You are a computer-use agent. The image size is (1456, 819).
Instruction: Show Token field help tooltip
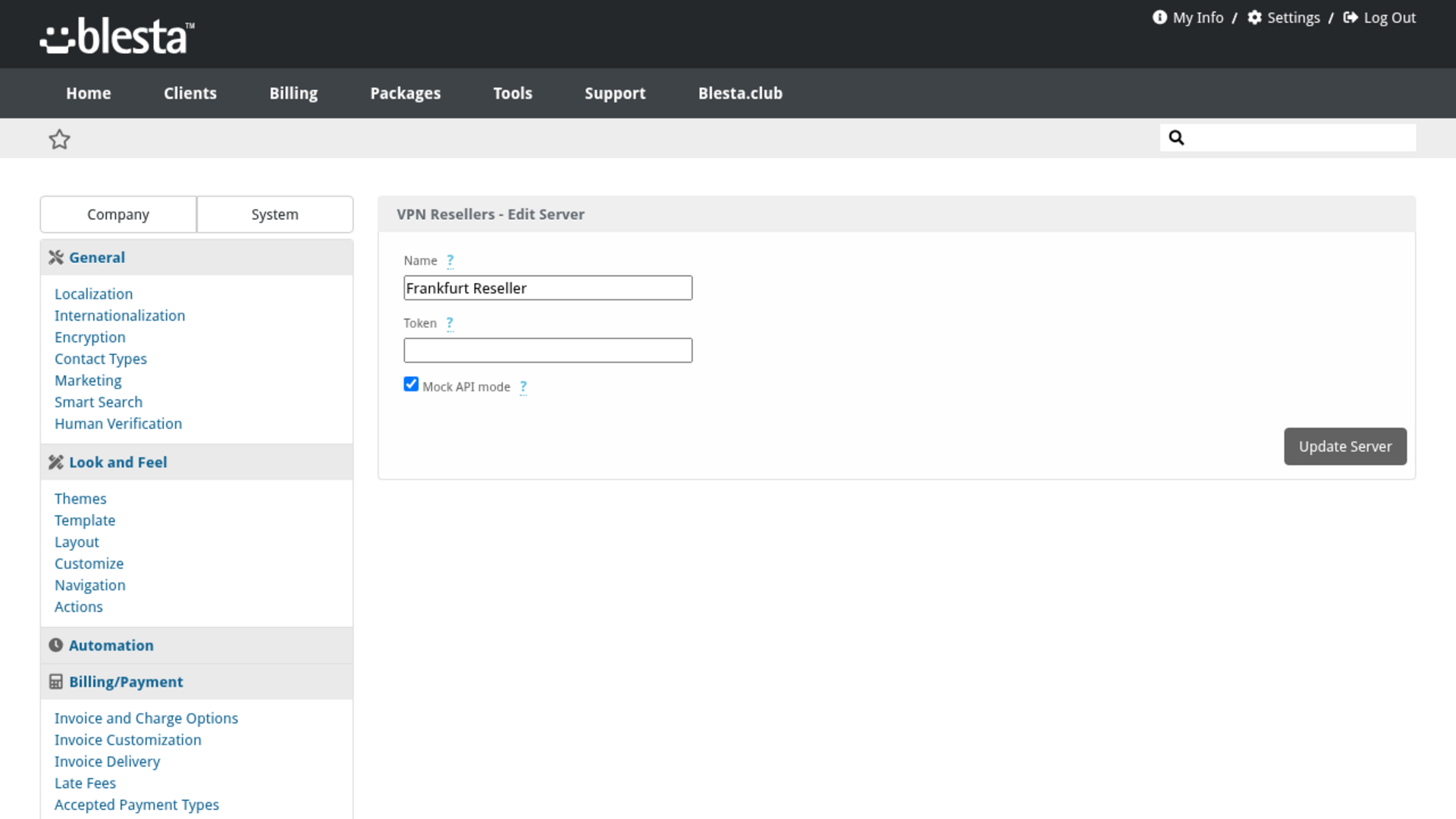450,324
